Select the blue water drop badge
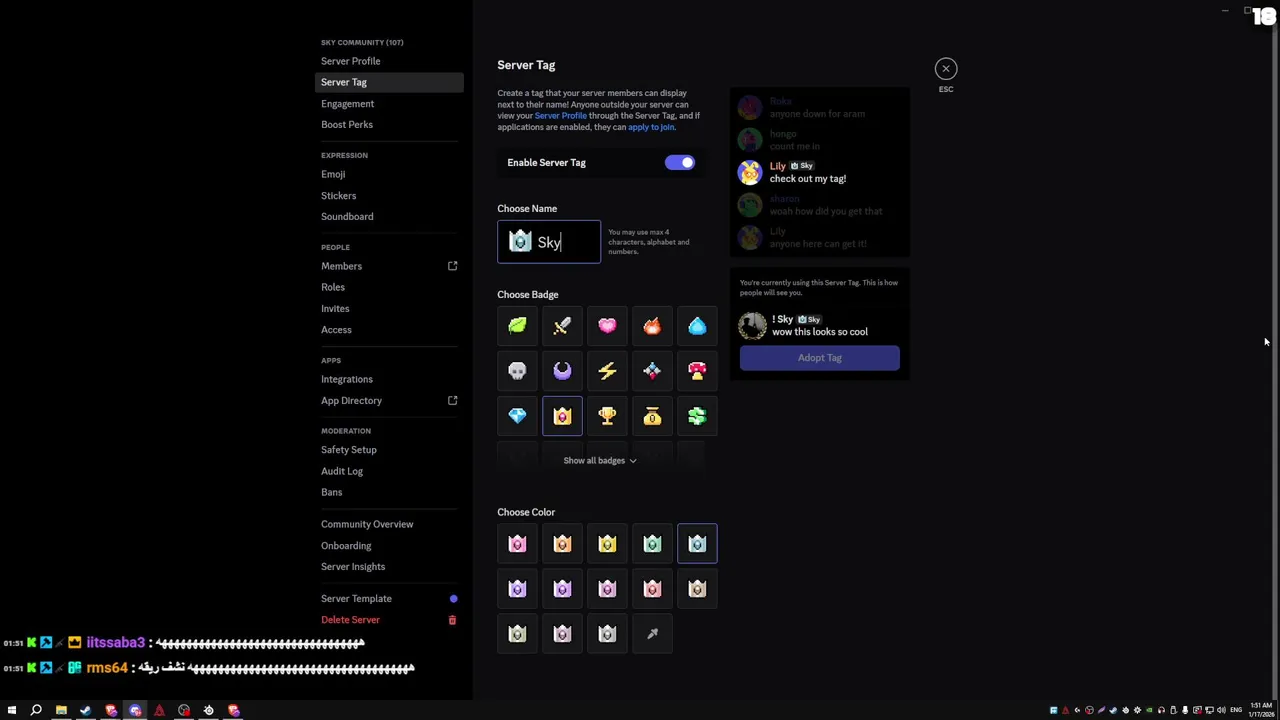Viewport: 1280px width, 720px height. coord(697,326)
